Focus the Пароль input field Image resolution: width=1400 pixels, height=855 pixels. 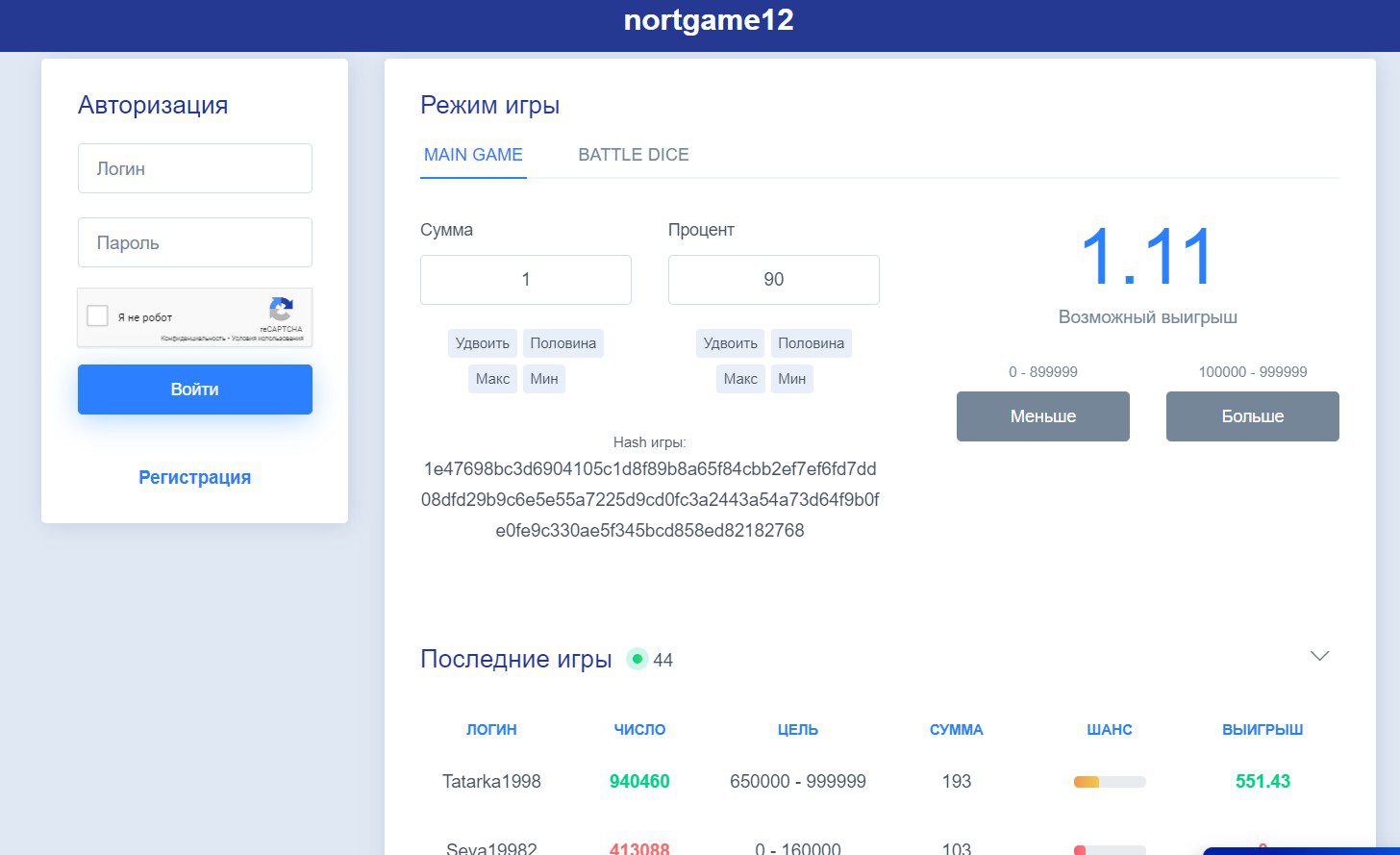pos(195,242)
